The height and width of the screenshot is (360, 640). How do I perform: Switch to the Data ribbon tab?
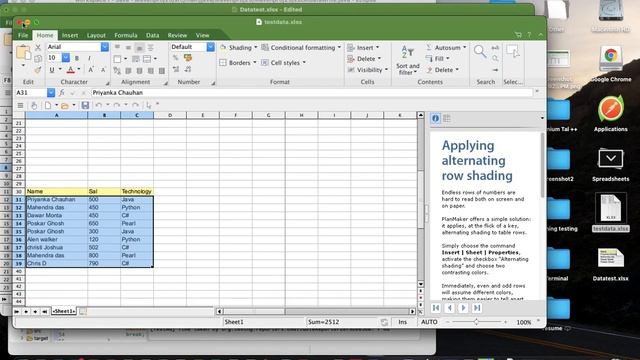pos(152,35)
